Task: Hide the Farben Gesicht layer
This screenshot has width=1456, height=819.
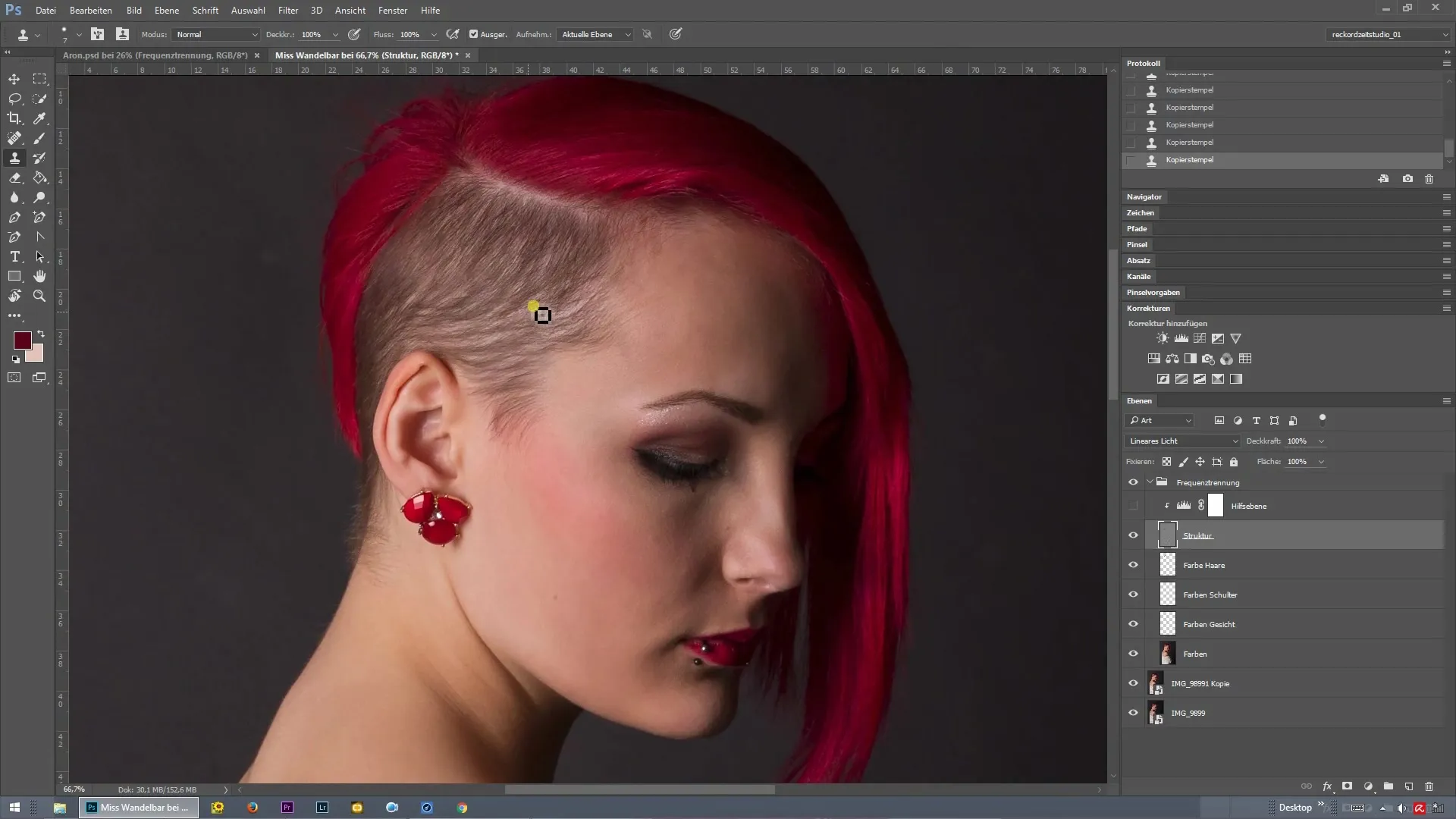Action: point(1133,624)
